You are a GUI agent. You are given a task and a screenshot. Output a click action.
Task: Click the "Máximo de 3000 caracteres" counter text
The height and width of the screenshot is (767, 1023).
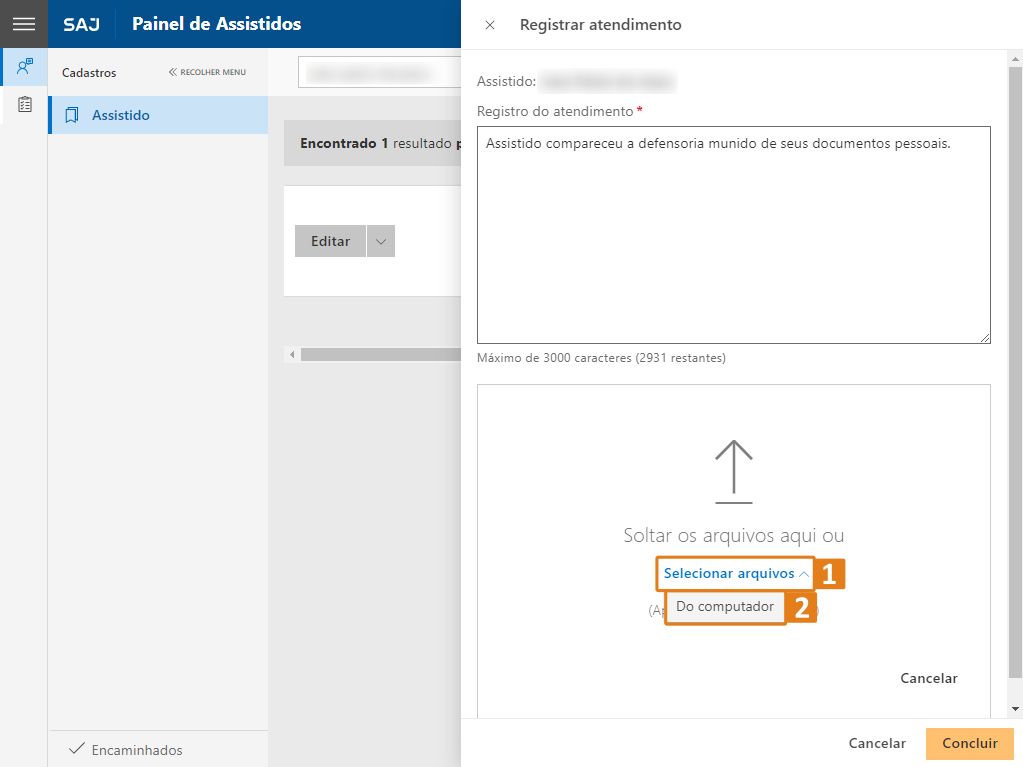(x=601, y=358)
